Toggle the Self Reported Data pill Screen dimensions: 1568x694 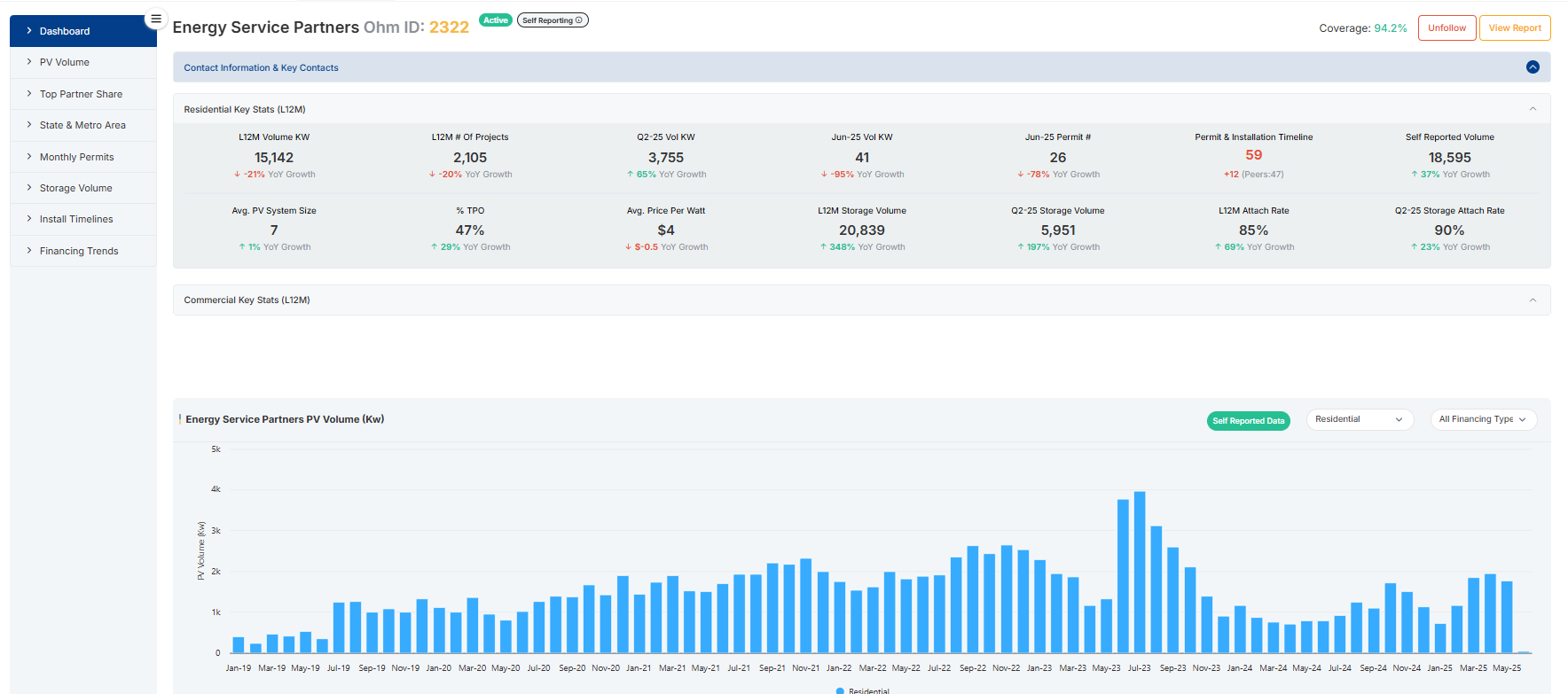(x=1248, y=421)
